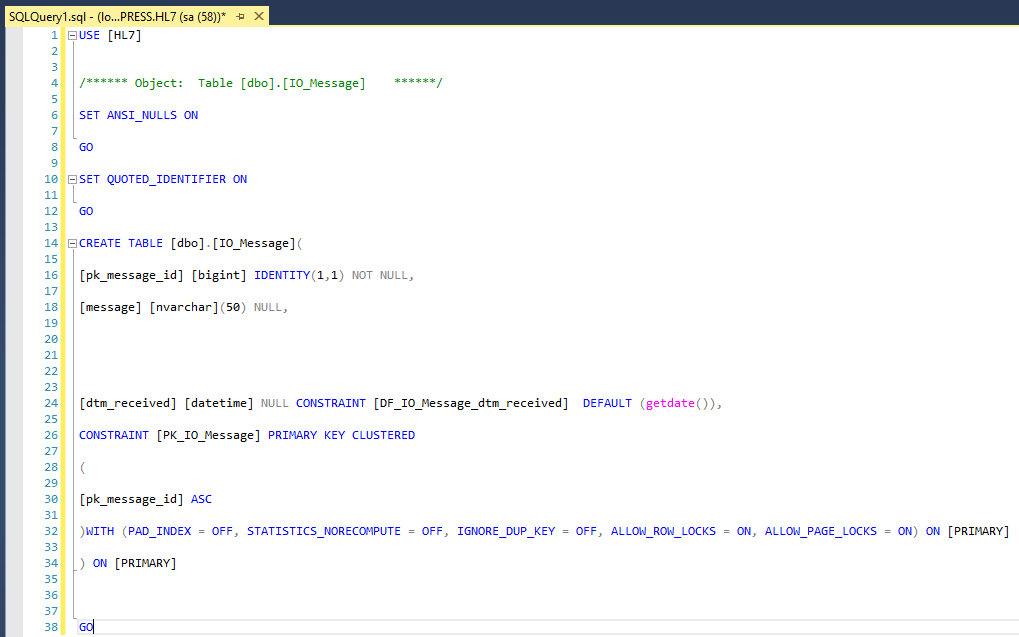1019x637 pixels.
Task: Click ON [PRIMARY] on line 34
Action: tap(135, 563)
